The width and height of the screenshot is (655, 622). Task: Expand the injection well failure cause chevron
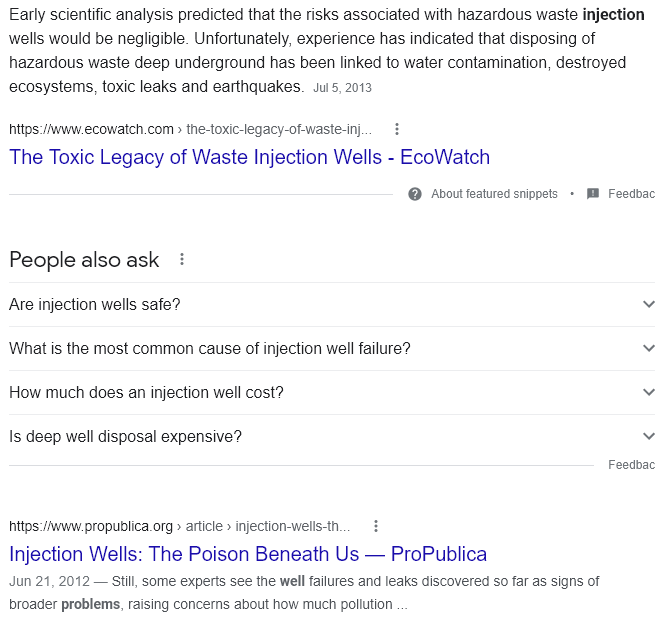648,348
